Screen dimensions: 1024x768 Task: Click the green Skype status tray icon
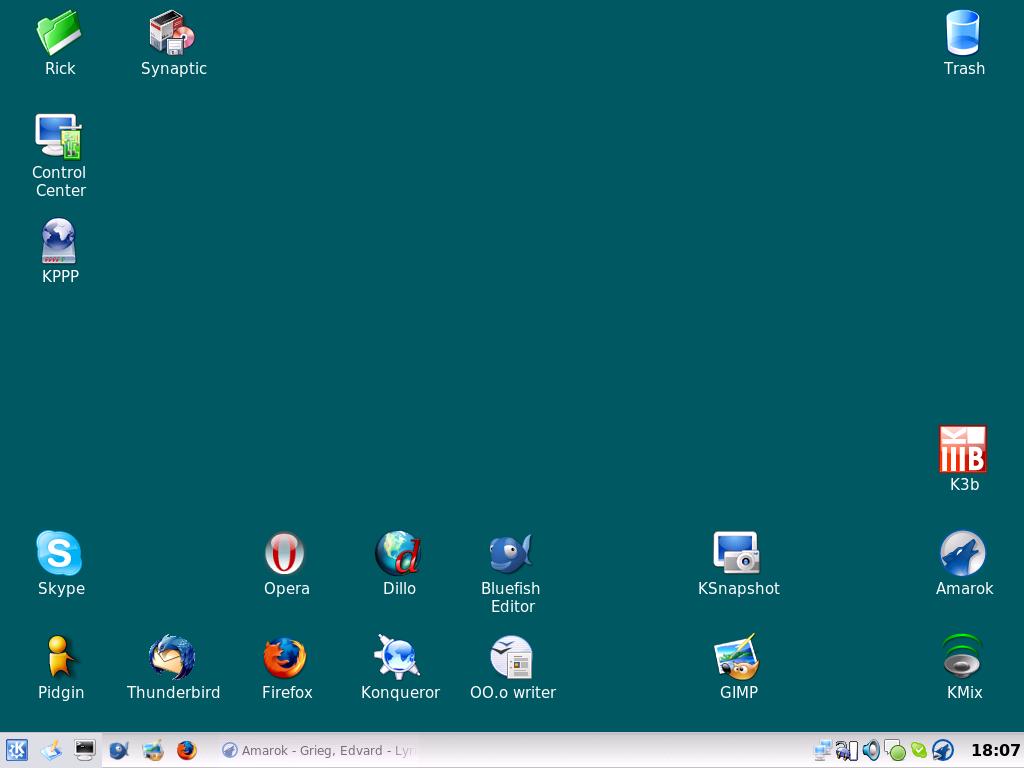pos(919,750)
